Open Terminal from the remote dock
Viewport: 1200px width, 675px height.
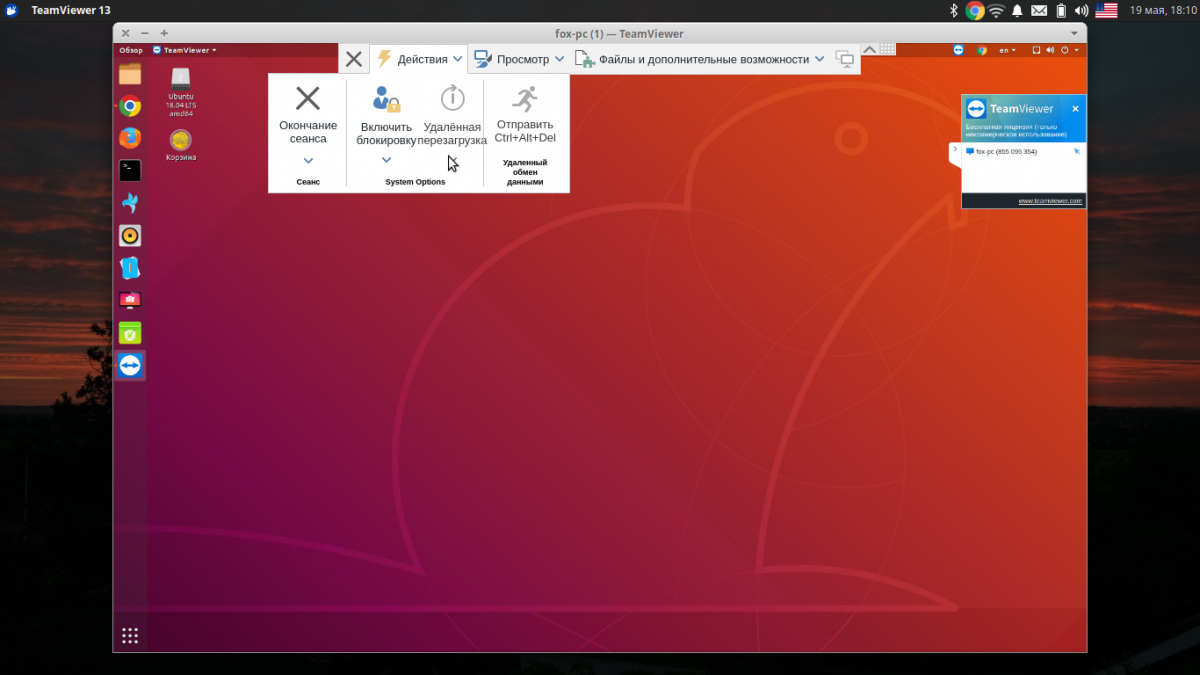pos(130,170)
